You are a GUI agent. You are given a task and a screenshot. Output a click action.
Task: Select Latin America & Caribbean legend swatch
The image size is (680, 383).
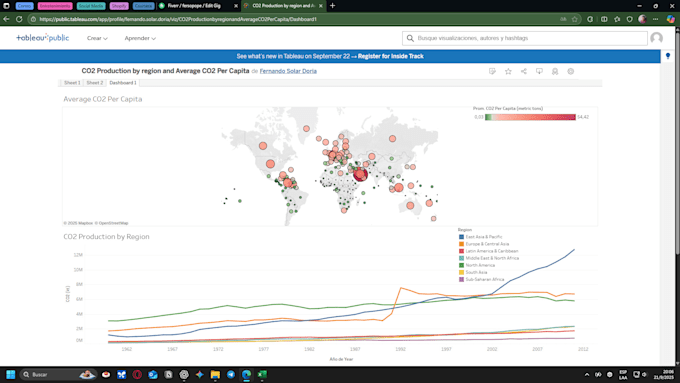(x=461, y=251)
